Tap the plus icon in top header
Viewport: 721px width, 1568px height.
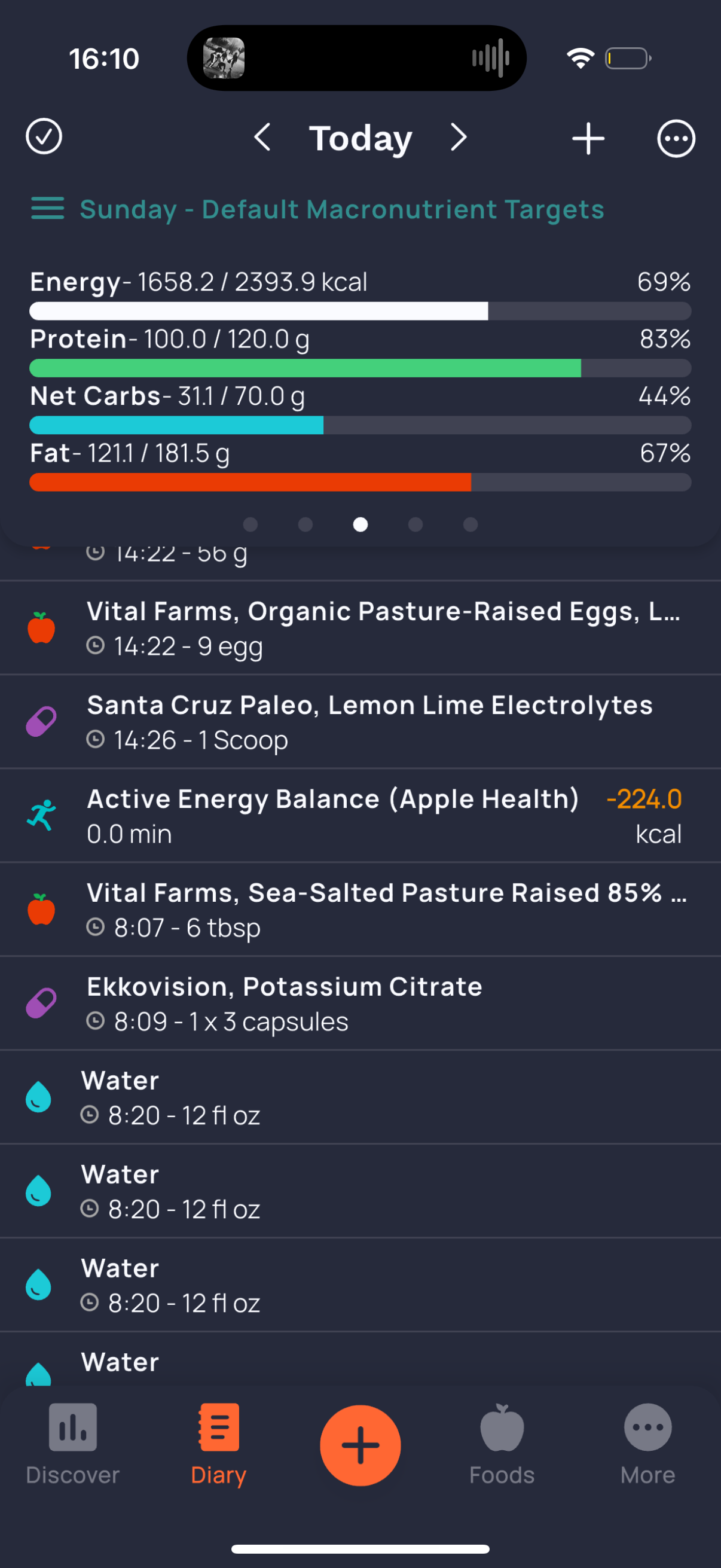click(x=588, y=138)
